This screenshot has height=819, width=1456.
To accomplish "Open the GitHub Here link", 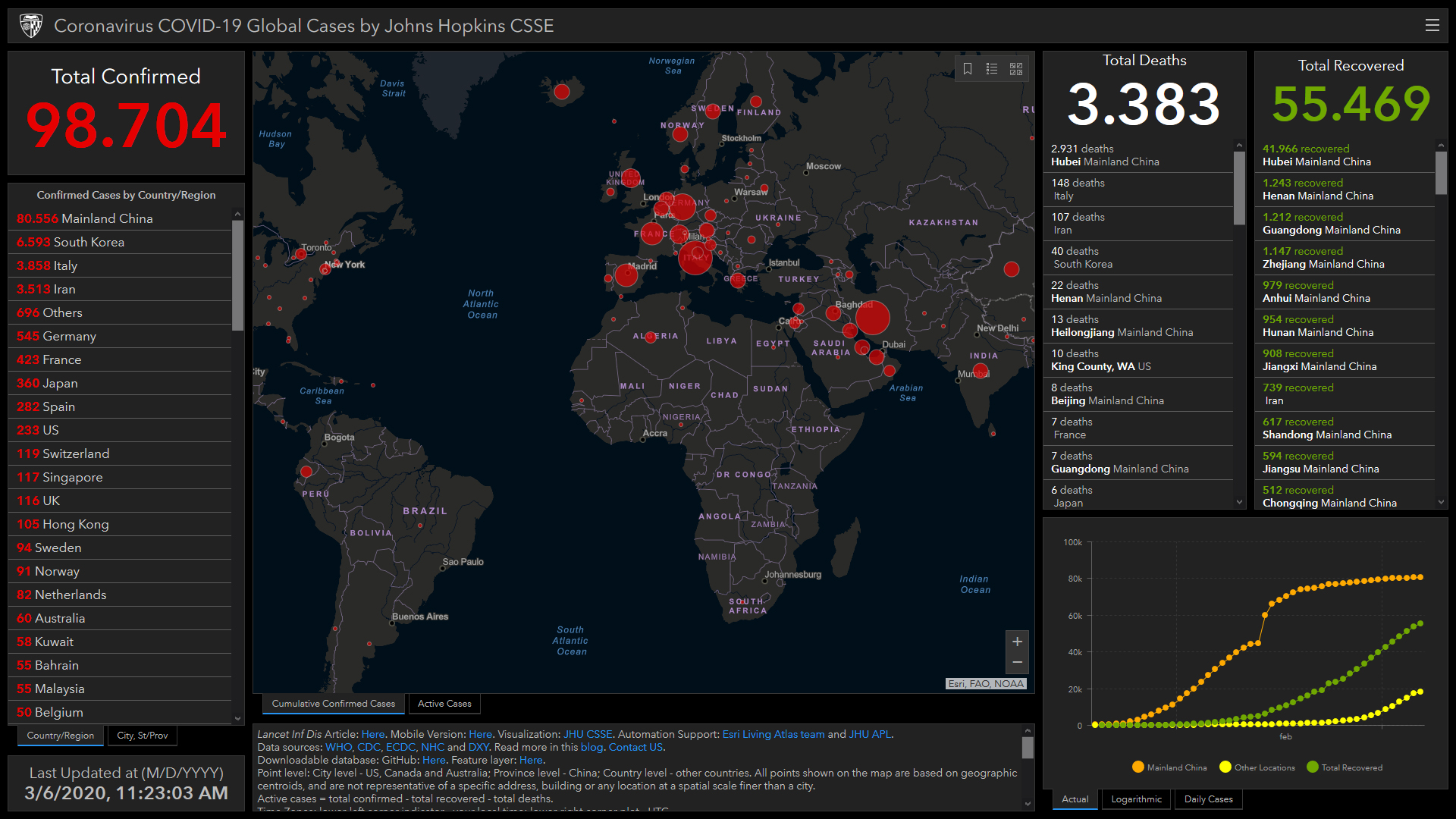I will click(434, 760).
